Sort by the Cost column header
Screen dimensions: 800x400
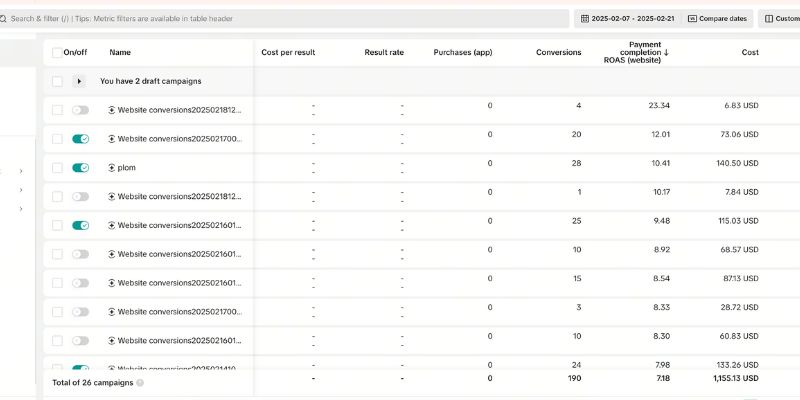pyautogui.click(x=749, y=52)
